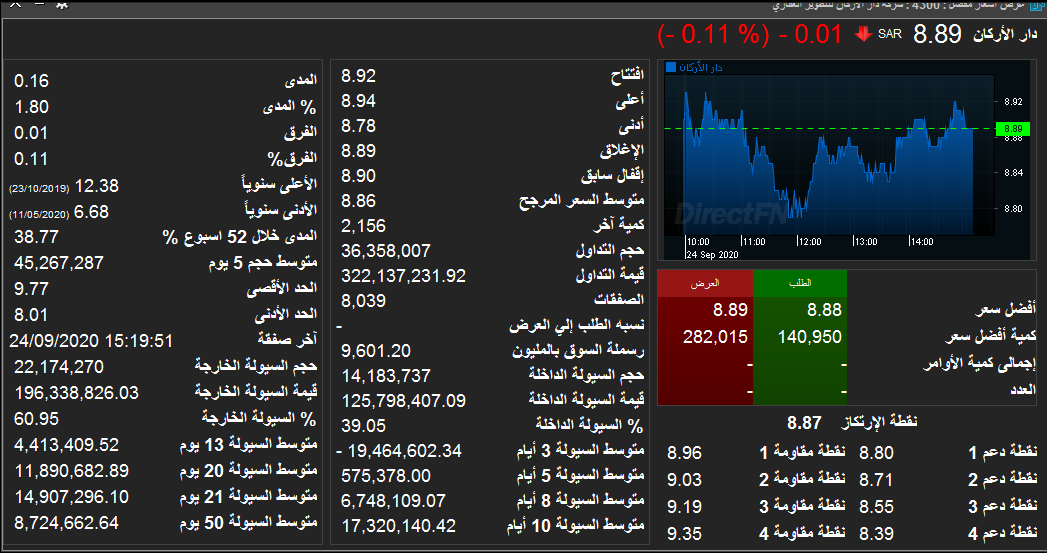The image size is (1047, 553).
Task: Click متوسط حجم 5 يوم value 45,267,287
Action: click(59, 263)
